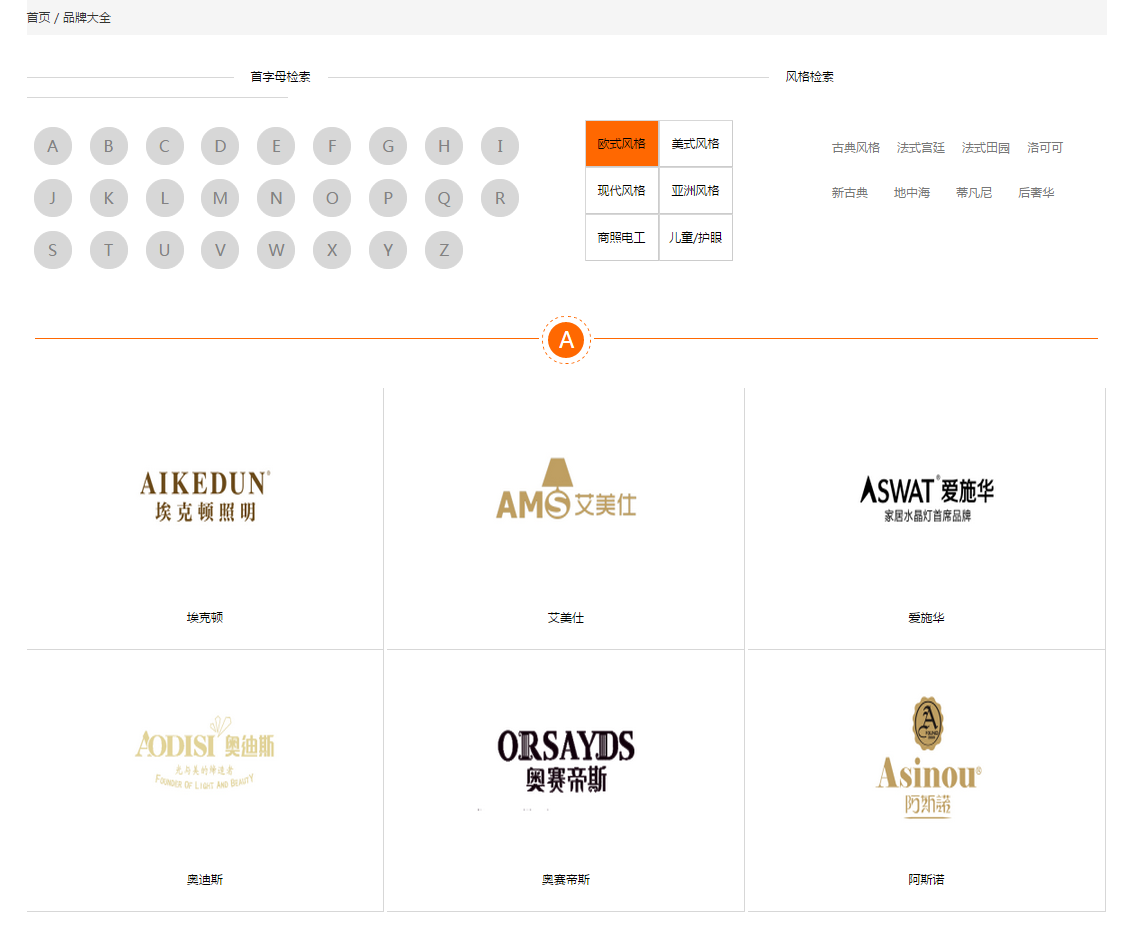Screen dimensions: 1125x926
Task: Go to 首页 in the breadcrumb
Action: pos(39,18)
